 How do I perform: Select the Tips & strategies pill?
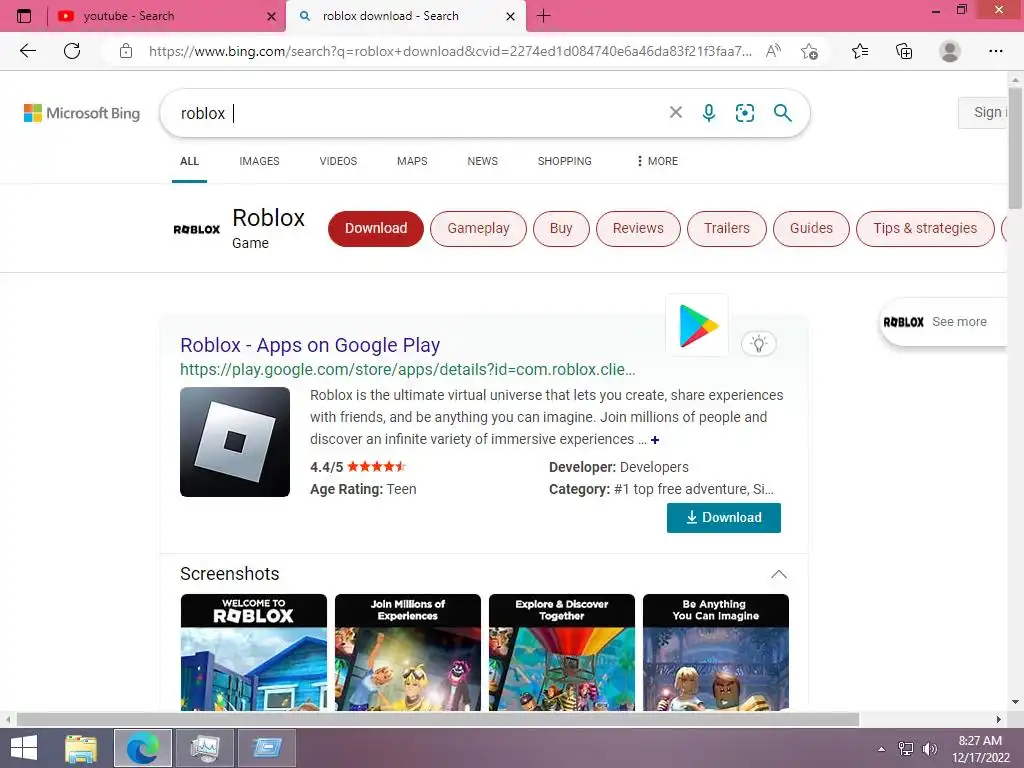(x=925, y=229)
